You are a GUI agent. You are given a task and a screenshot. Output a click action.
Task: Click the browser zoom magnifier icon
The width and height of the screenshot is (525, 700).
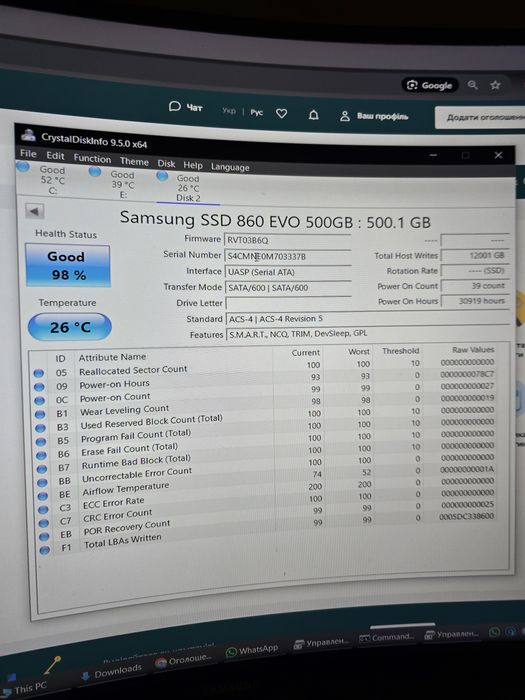tap(472, 85)
